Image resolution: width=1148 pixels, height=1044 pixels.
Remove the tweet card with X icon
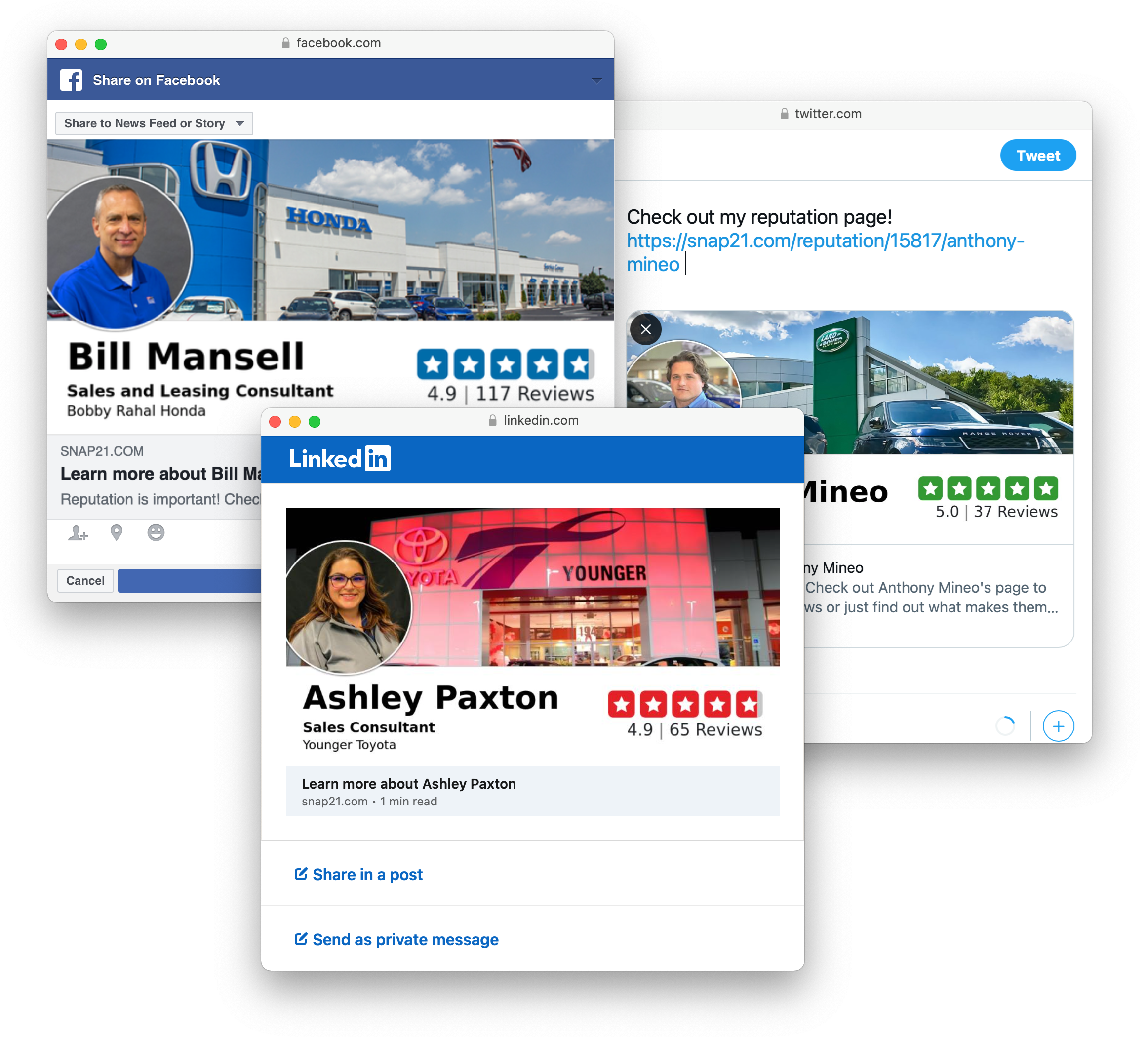point(646,329)
